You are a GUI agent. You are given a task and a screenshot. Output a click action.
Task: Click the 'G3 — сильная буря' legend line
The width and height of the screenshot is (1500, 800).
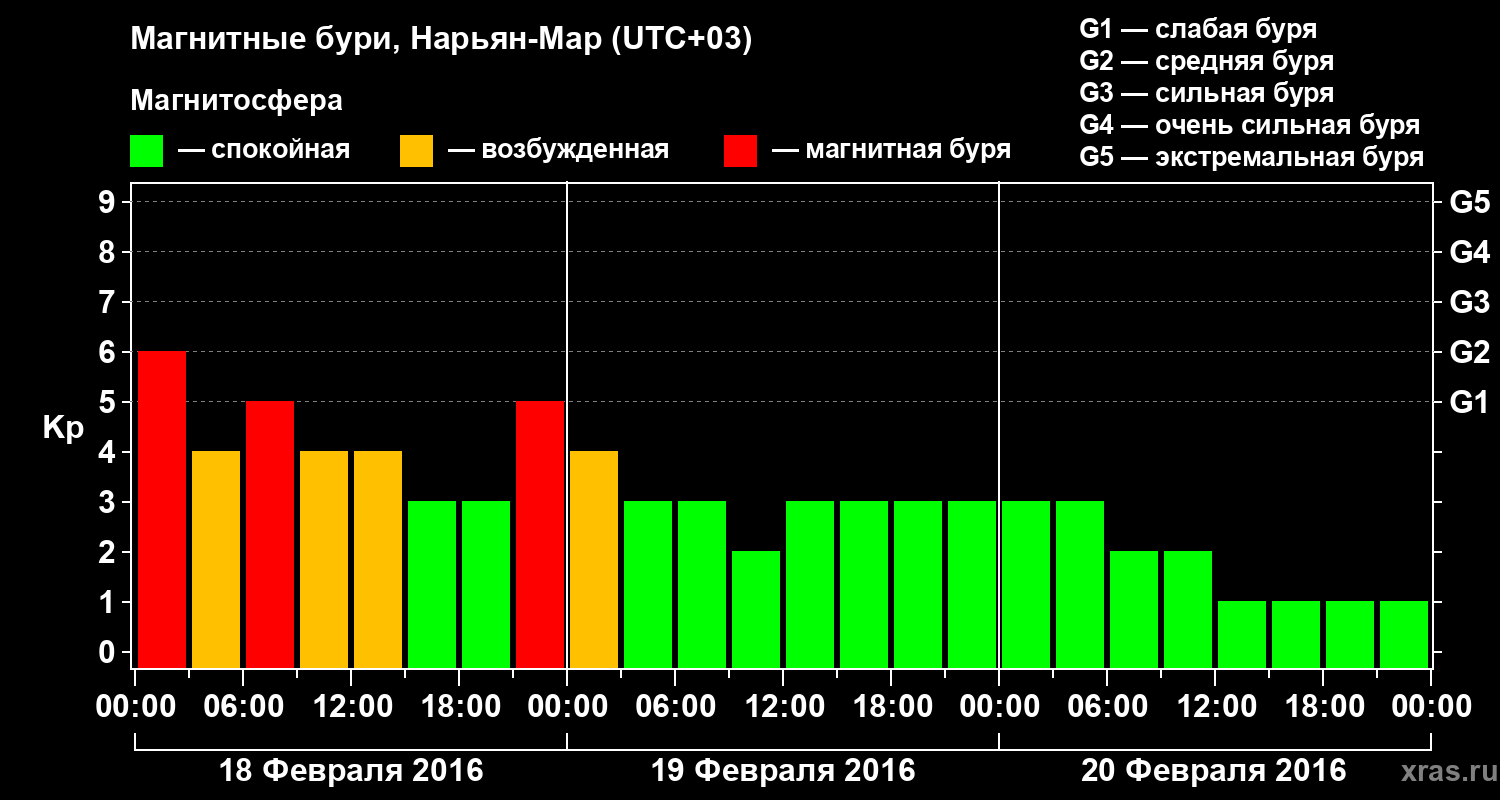(x=1207, y=93)
